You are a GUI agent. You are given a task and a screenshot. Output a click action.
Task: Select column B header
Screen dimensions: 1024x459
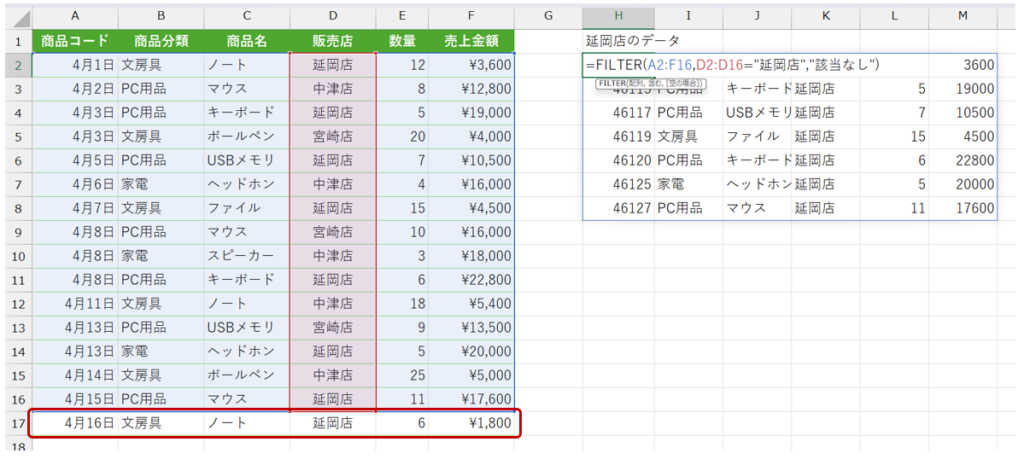tap(161, 15)
